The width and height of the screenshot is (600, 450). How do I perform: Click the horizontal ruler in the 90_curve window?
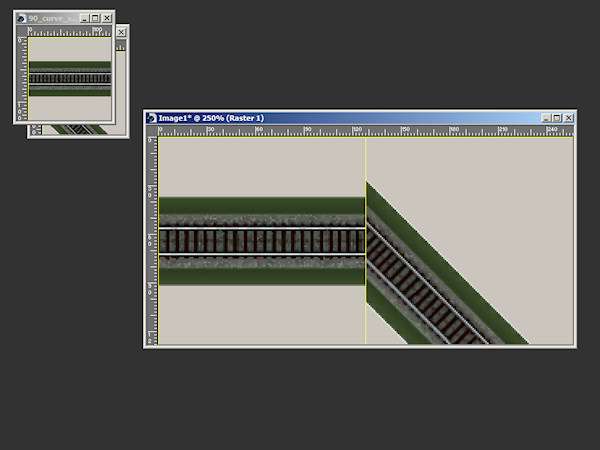pos(70,32)
